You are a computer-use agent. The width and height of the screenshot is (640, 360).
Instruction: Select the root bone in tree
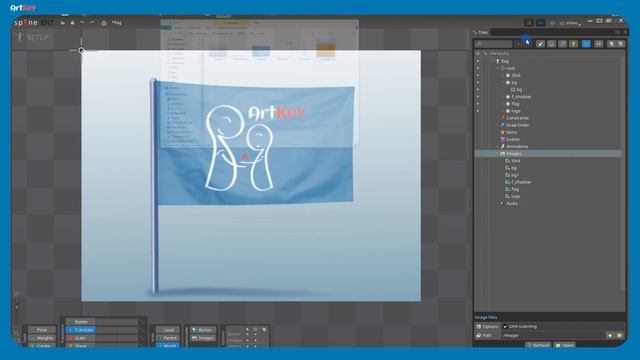pos(510,68)
